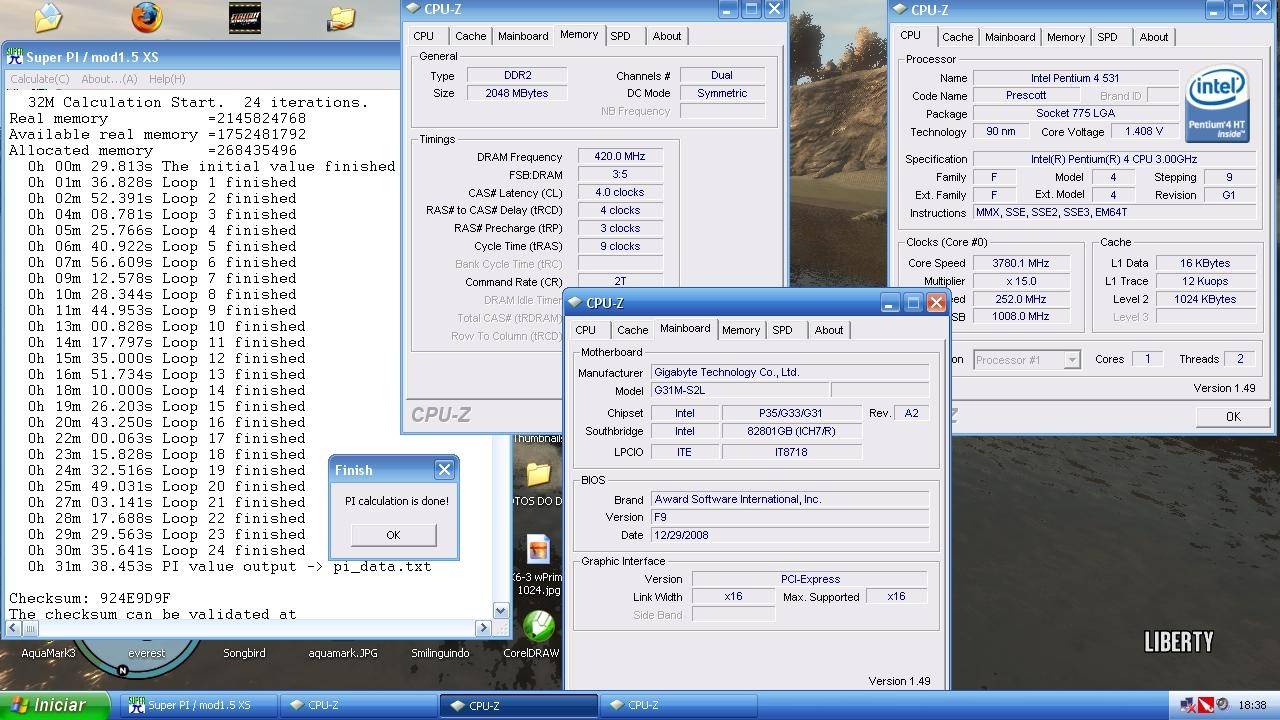Viewport: 1280px width, 720px height.
Task: Open the Help(H) menu in Super PI
Action: pos(167,79)
